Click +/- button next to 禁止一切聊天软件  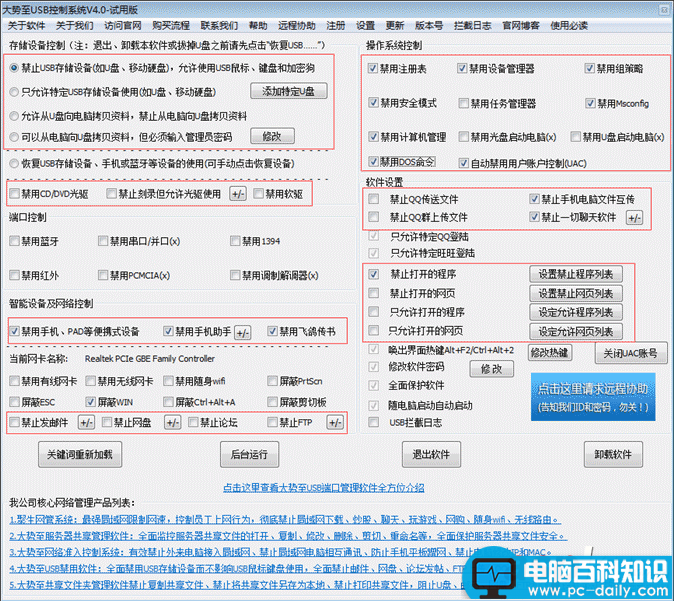click(634, 218)
